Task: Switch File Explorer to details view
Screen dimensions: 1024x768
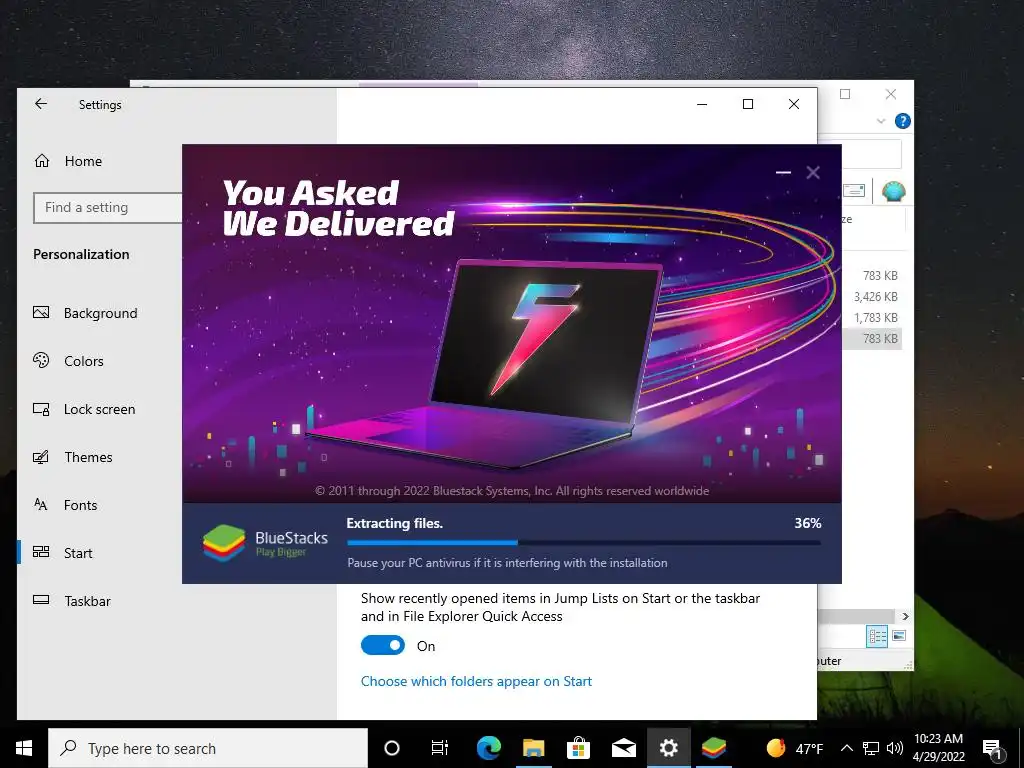Action: pos(877,636)
